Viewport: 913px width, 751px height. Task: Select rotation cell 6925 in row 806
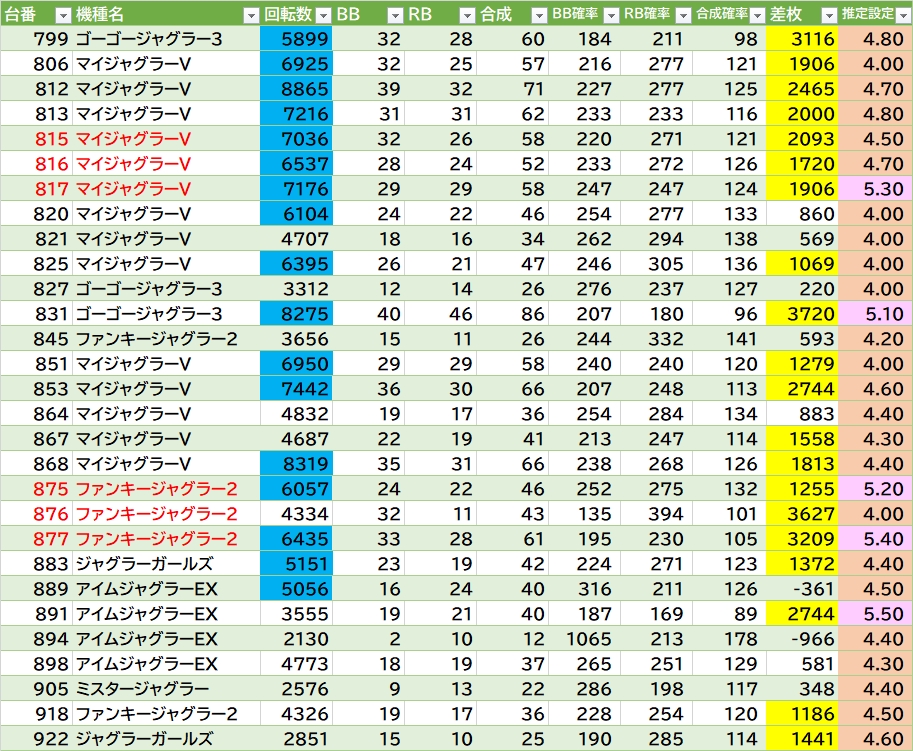coord(296,64)
